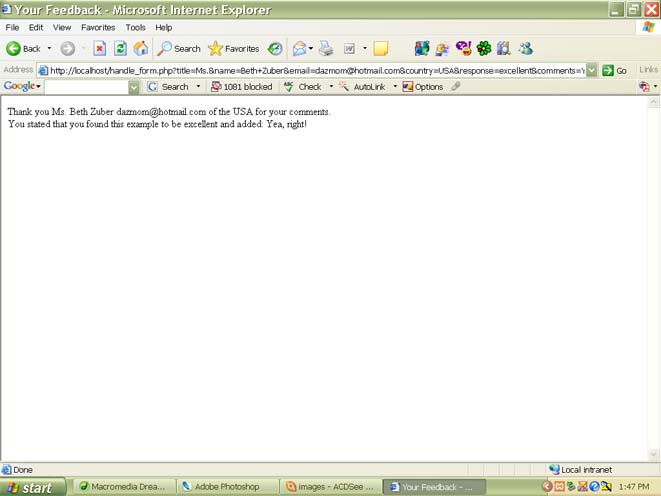The image size is (661, 496).
Task: Refresh the page using green arrows icon
Action: [120, 49]
